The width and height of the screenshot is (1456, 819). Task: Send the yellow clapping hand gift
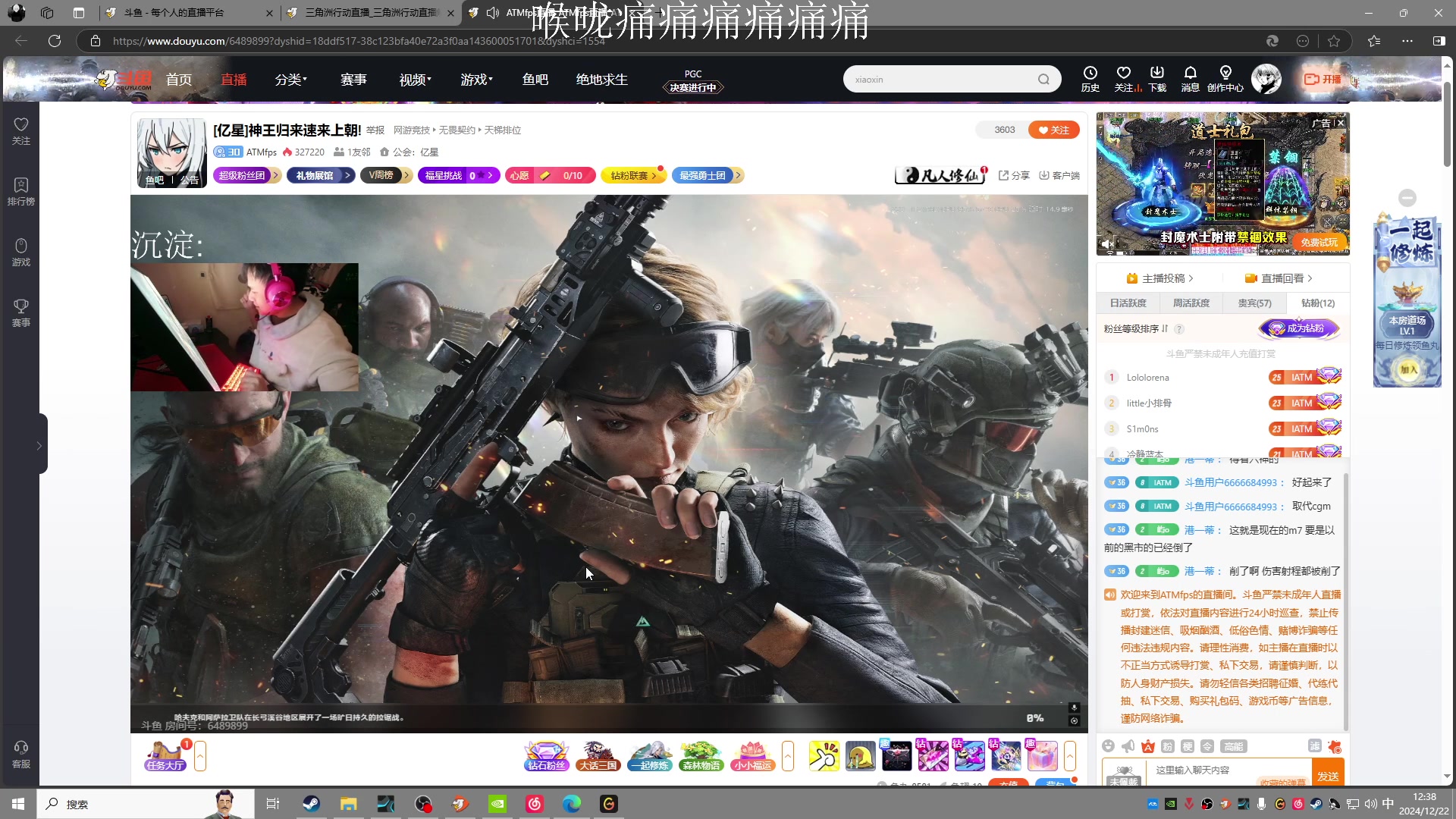(x=824, y=756)
